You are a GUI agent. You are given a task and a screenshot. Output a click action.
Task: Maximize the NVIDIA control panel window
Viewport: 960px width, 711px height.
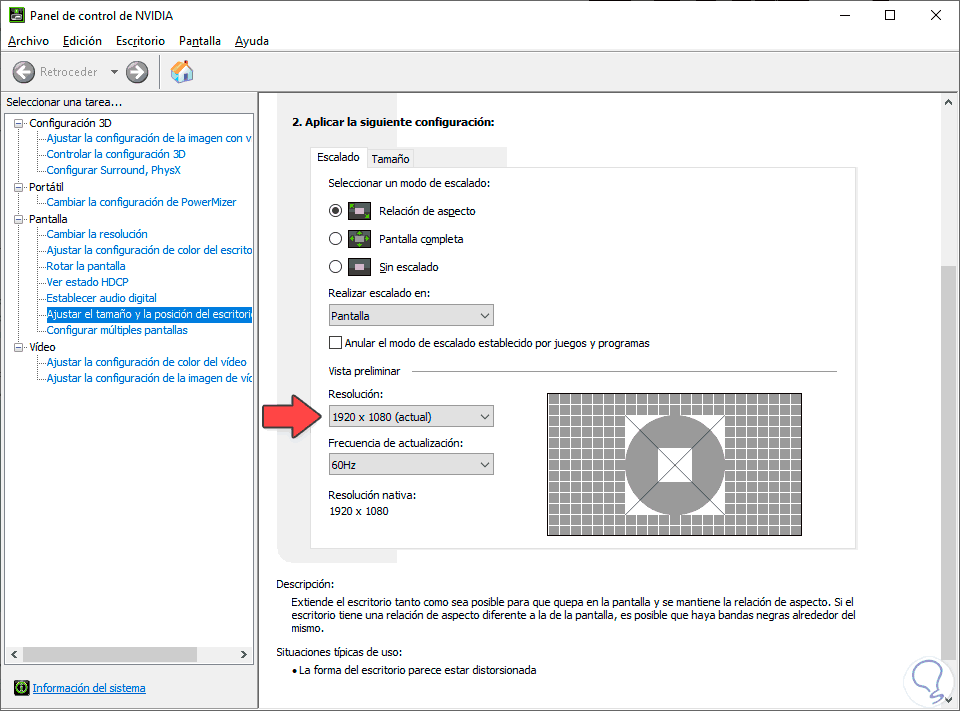point(890,15)
